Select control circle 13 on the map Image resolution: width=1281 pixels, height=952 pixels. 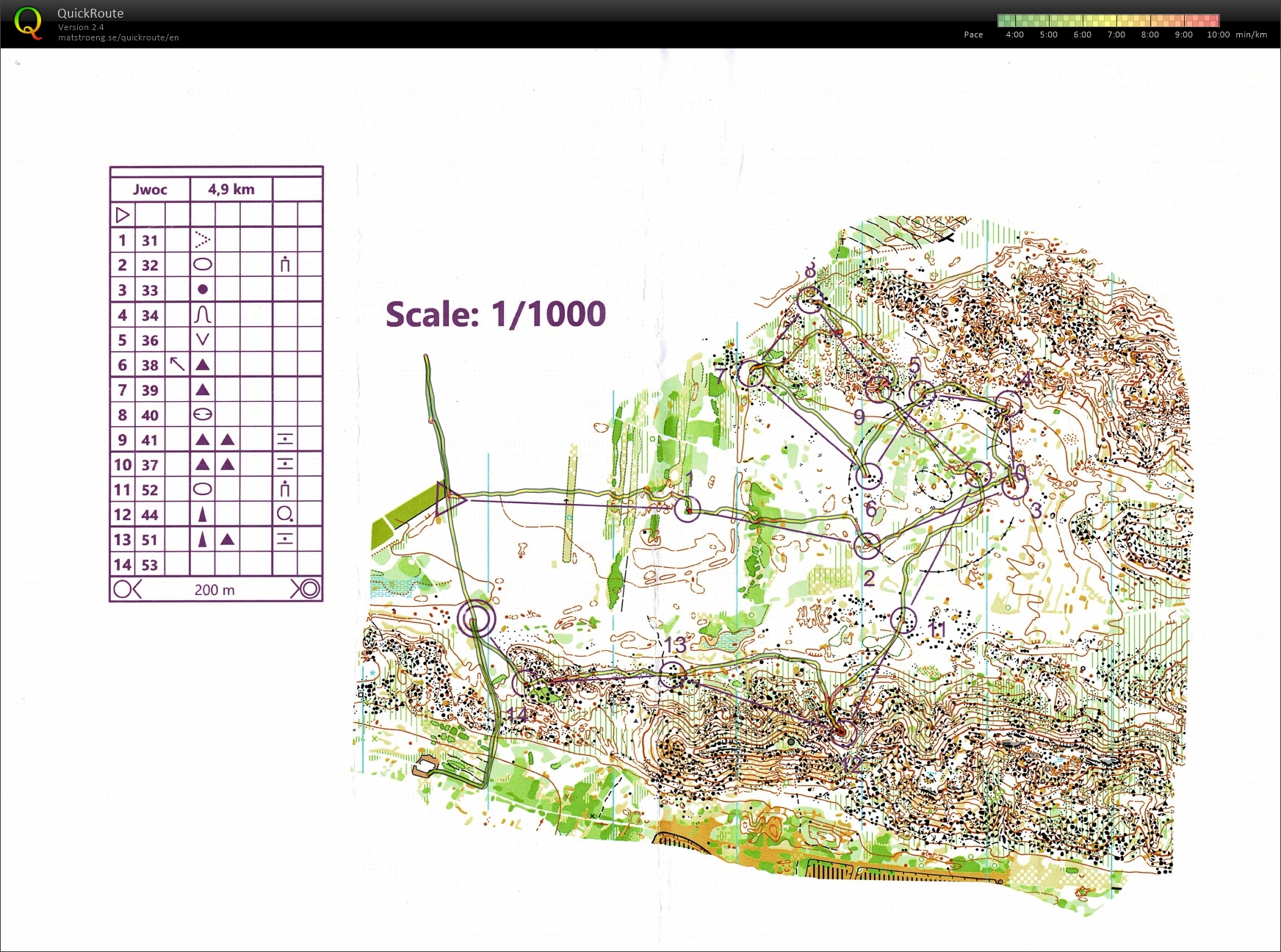672,674
